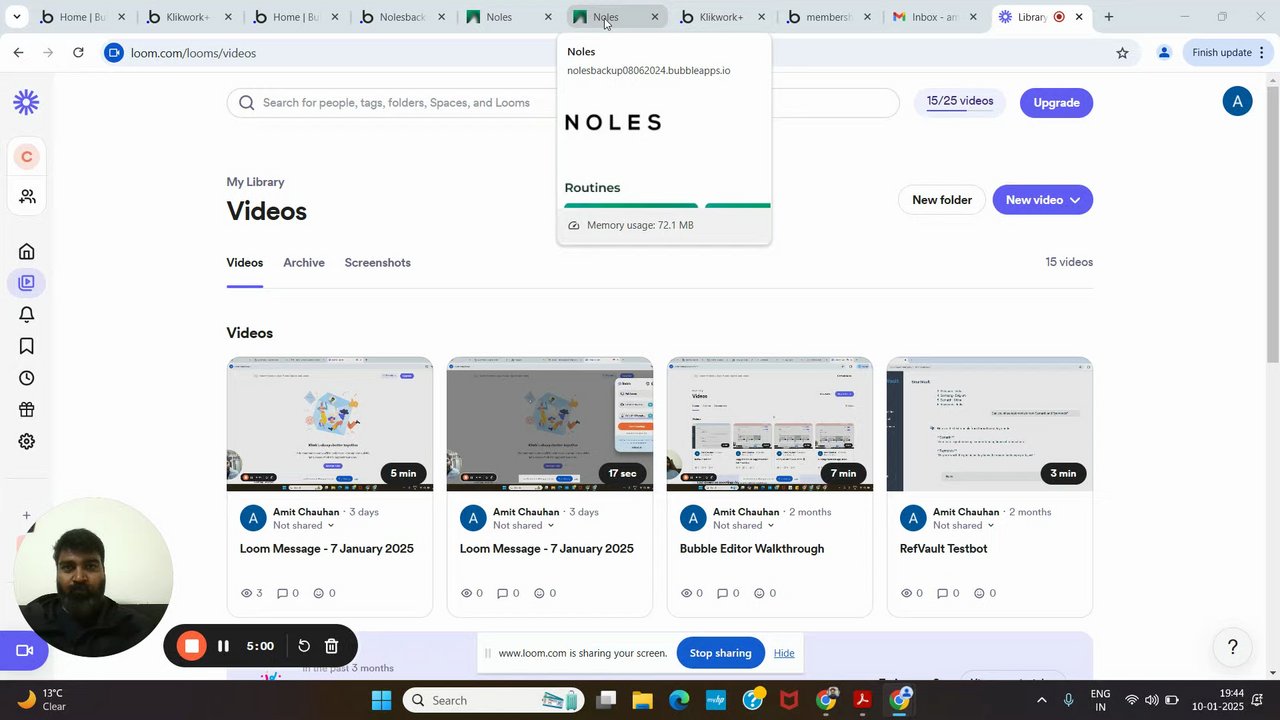Close the Library browser tab
Viewport: 1280px width, 720px height.
1078,17
